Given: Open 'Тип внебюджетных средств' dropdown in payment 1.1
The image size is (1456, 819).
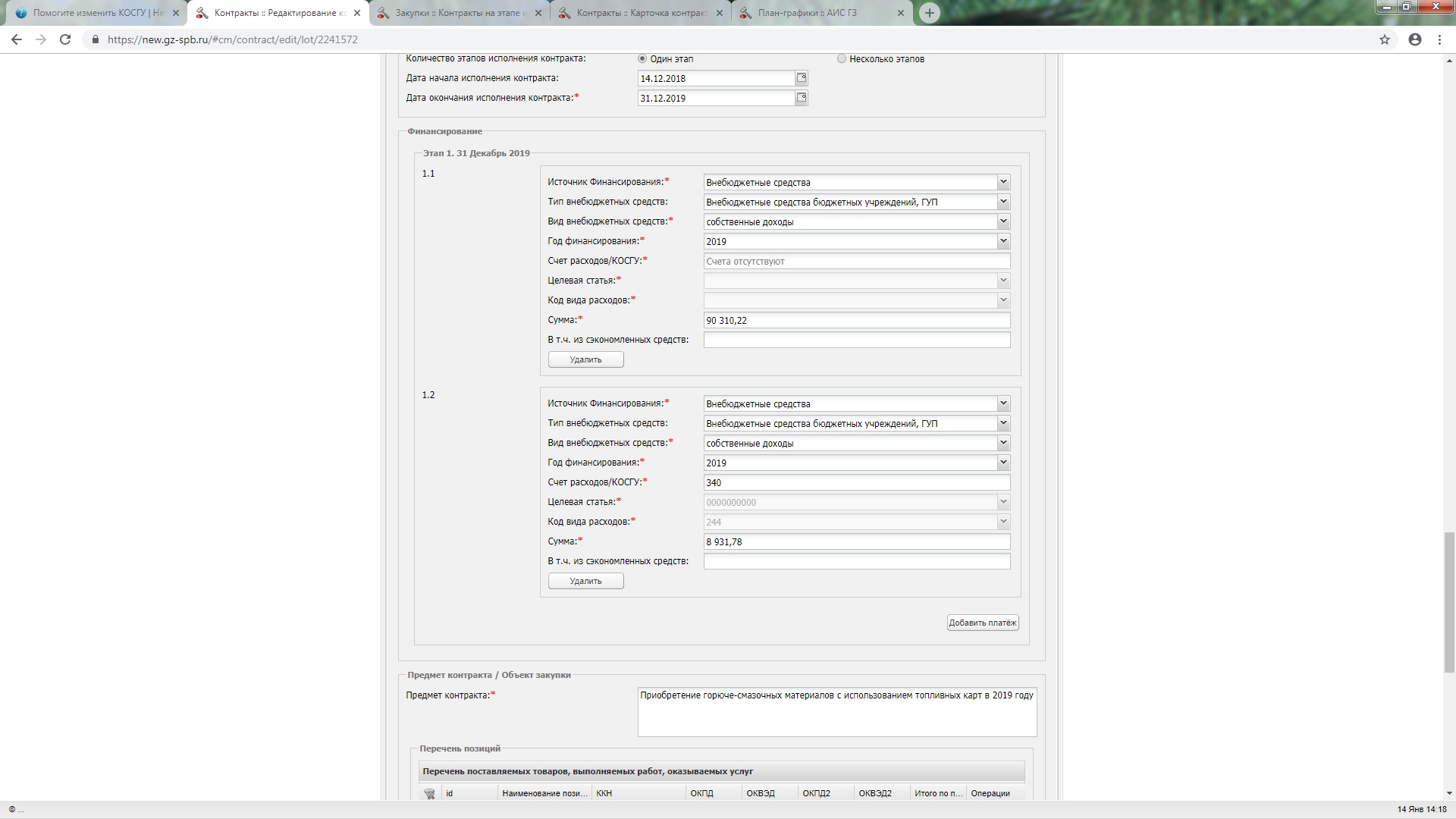Looking at the screenshot, I should coord(1003,202).
